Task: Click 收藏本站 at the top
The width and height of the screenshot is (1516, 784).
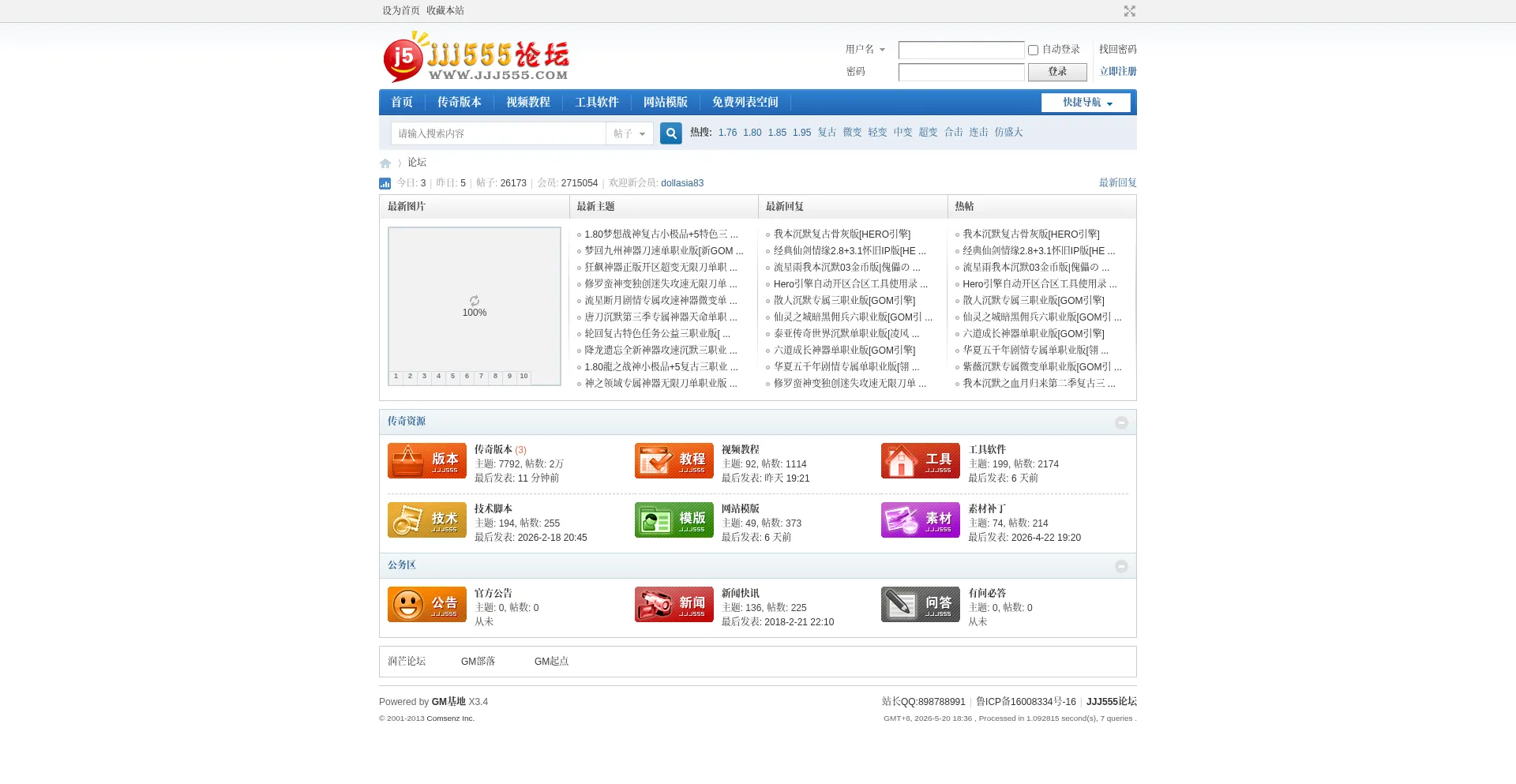Action: pyautogui.click(x=445, y=10)
